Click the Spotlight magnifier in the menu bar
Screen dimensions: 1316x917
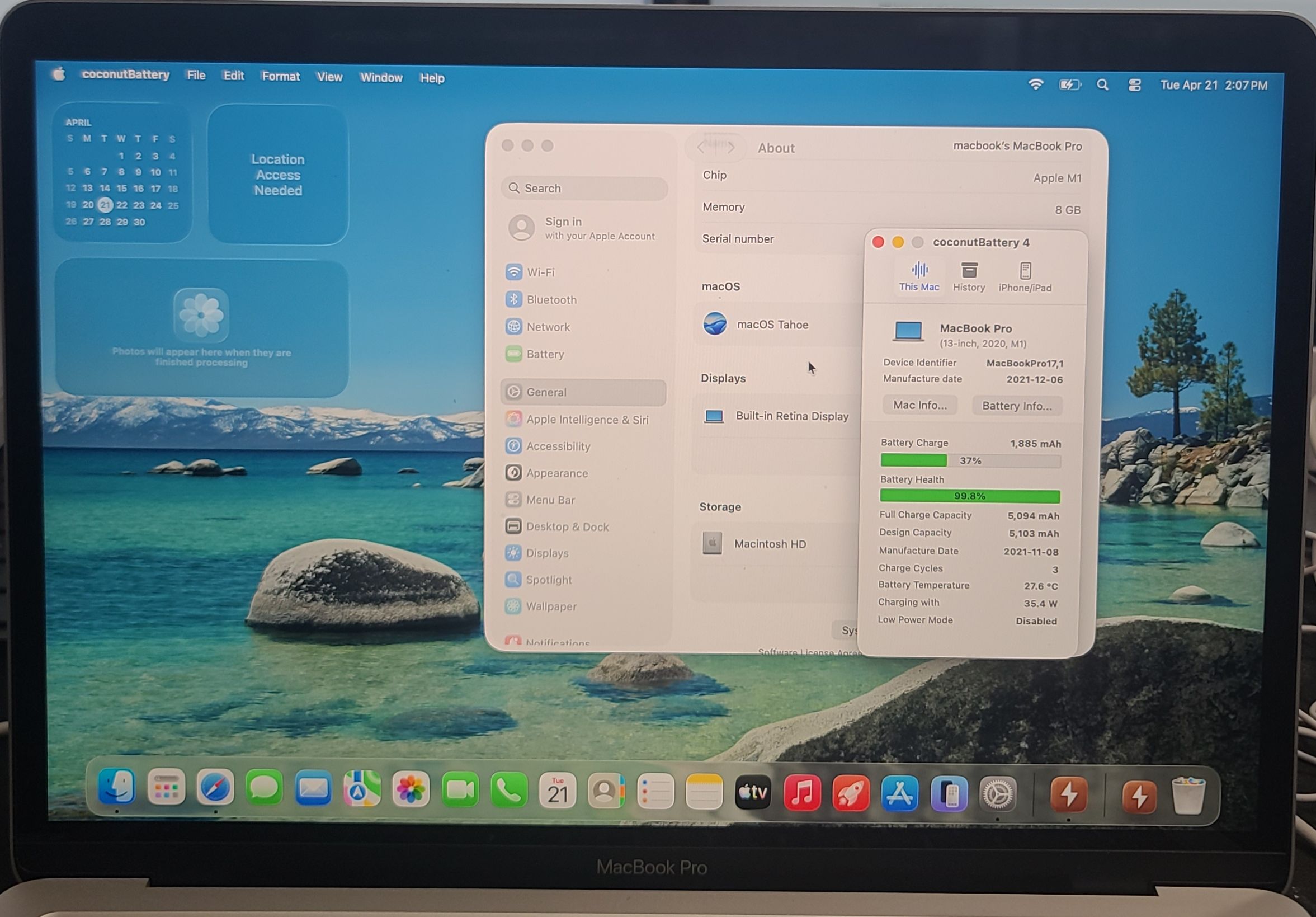[1102, 85]
